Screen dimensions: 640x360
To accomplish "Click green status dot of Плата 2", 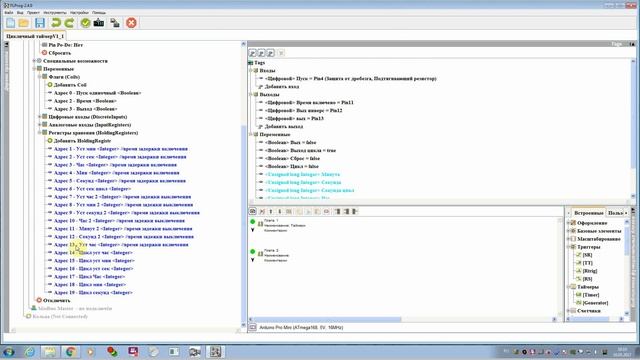I will (253, 251).
